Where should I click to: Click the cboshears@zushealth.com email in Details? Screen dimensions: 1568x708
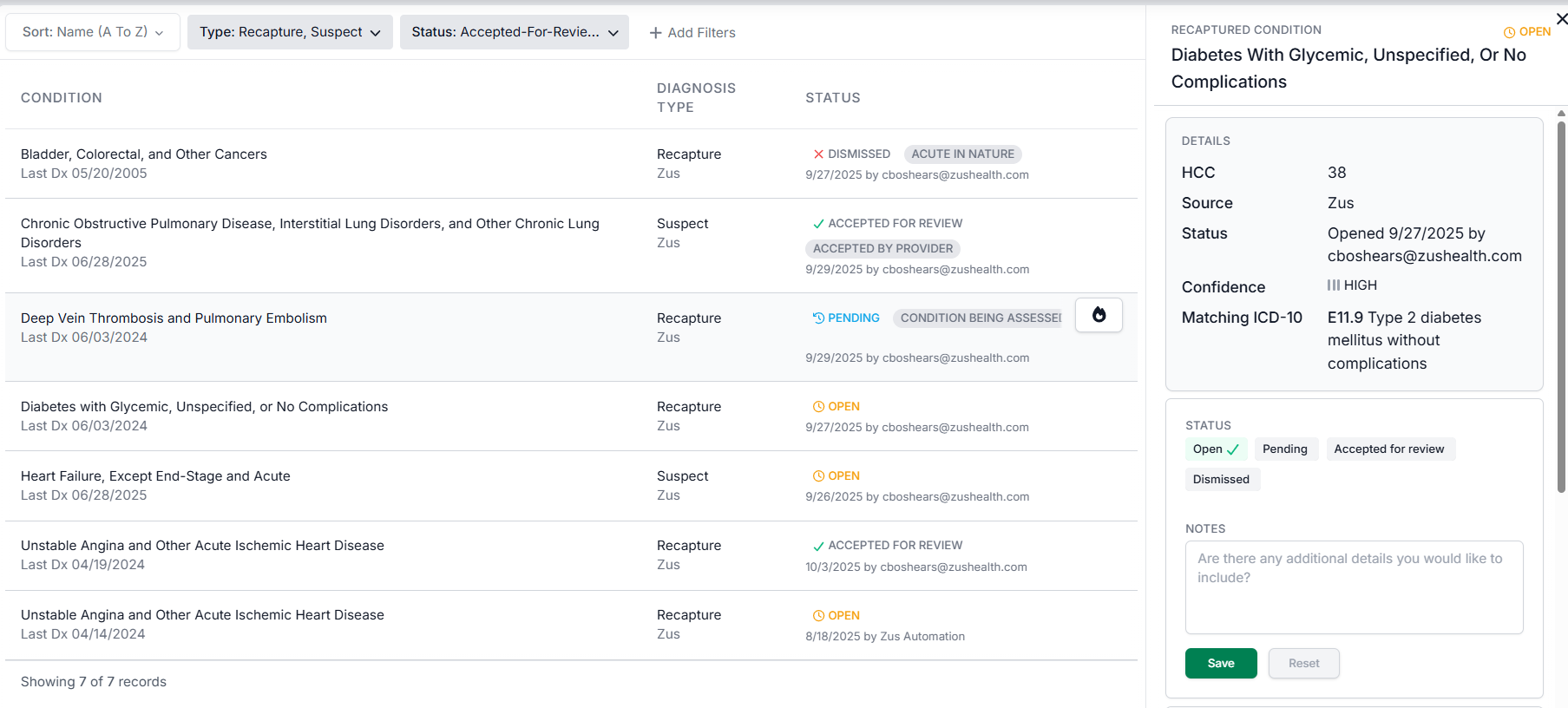1425,256
